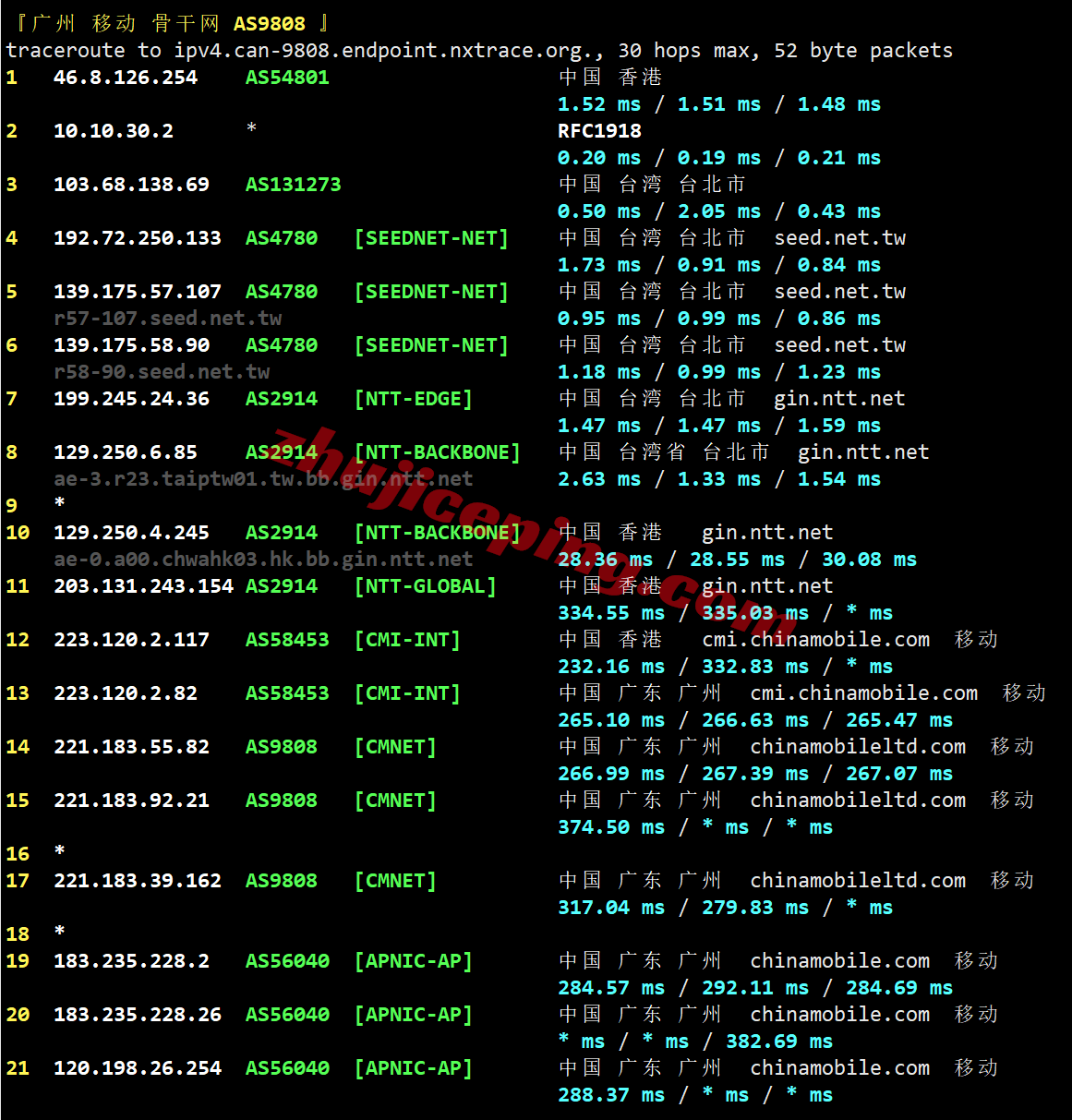Select IP address 129.250.4.245

(x=132, y=533)
